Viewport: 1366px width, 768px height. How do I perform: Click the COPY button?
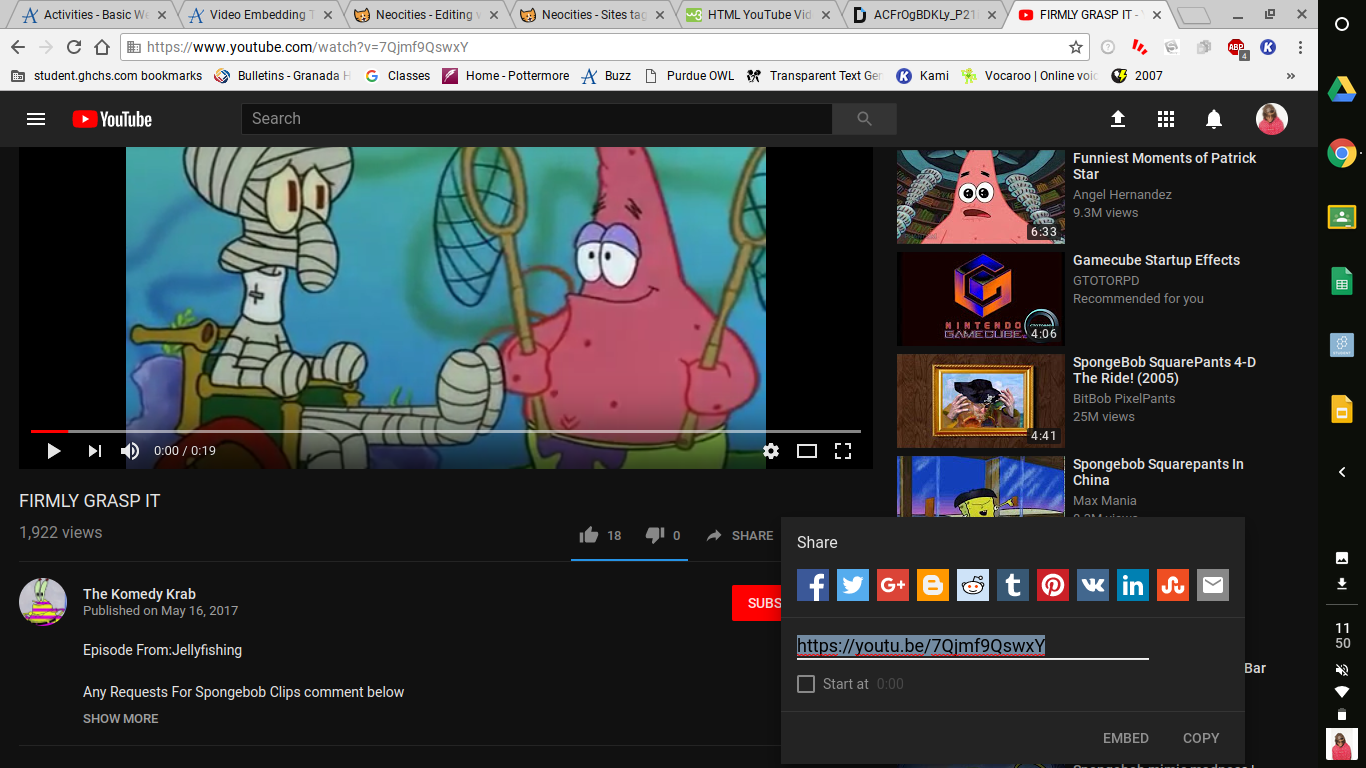pos(1201,738)
